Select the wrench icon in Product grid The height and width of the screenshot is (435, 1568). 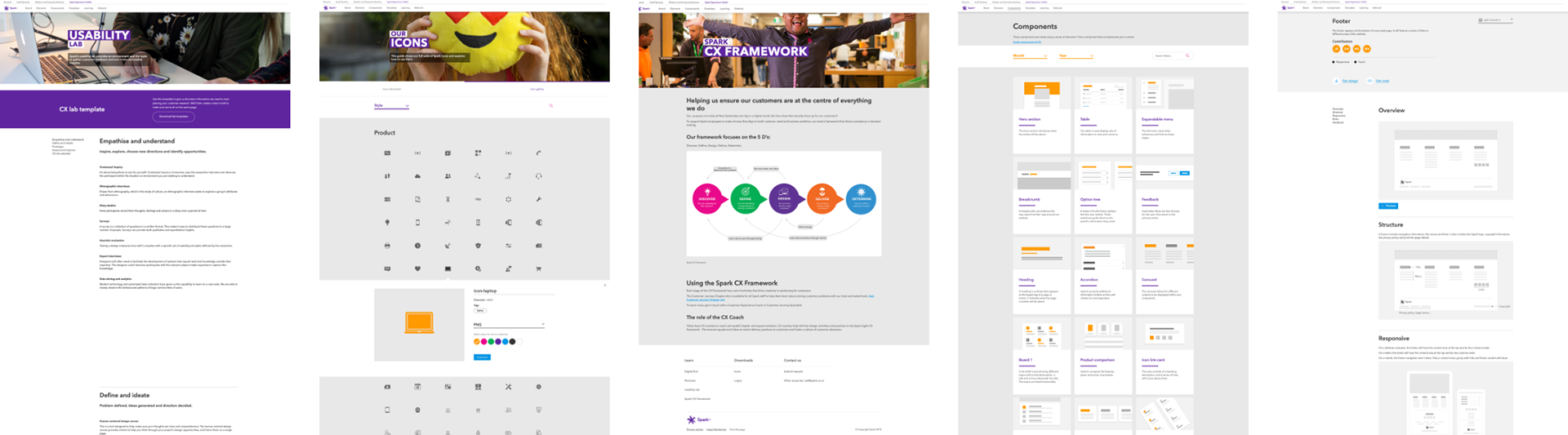click(538, 199)
